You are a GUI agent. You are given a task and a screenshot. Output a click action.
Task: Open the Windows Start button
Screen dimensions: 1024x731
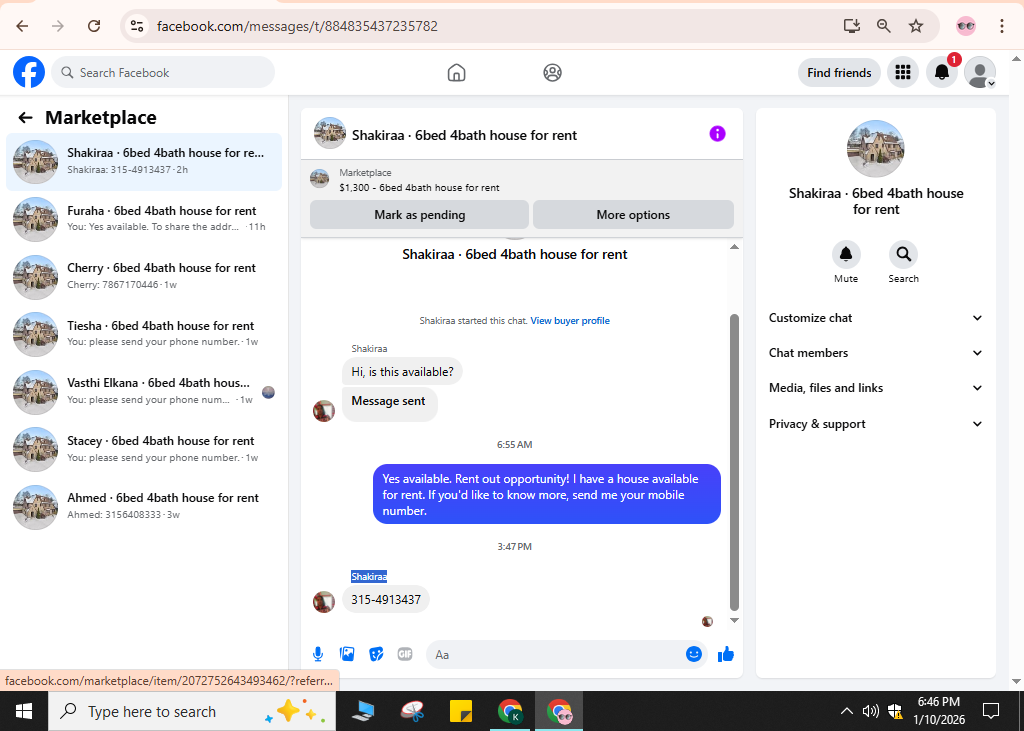tap(24, 711)
